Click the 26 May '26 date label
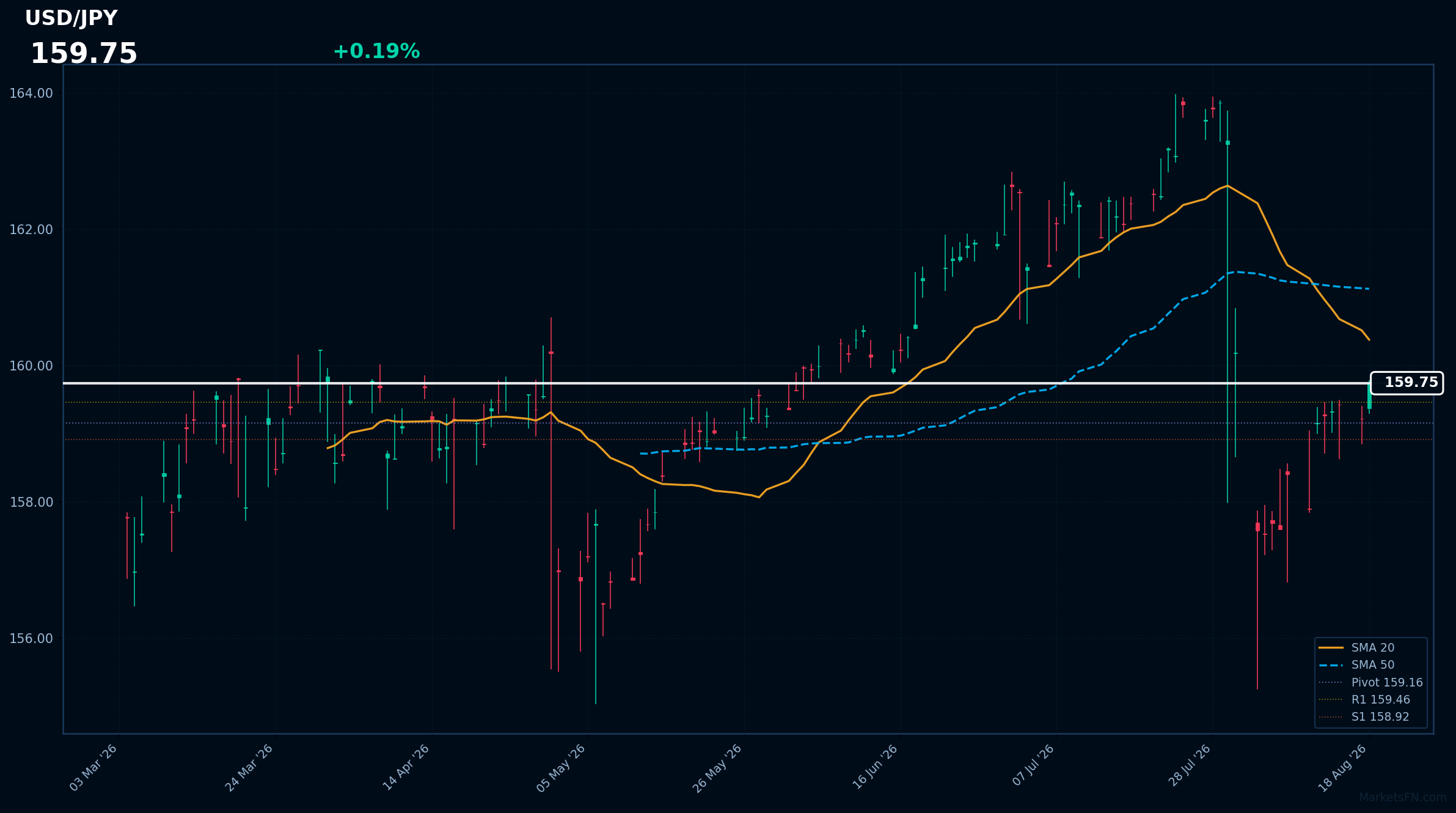The image size is (1456, 813). (x=717, y=768)
